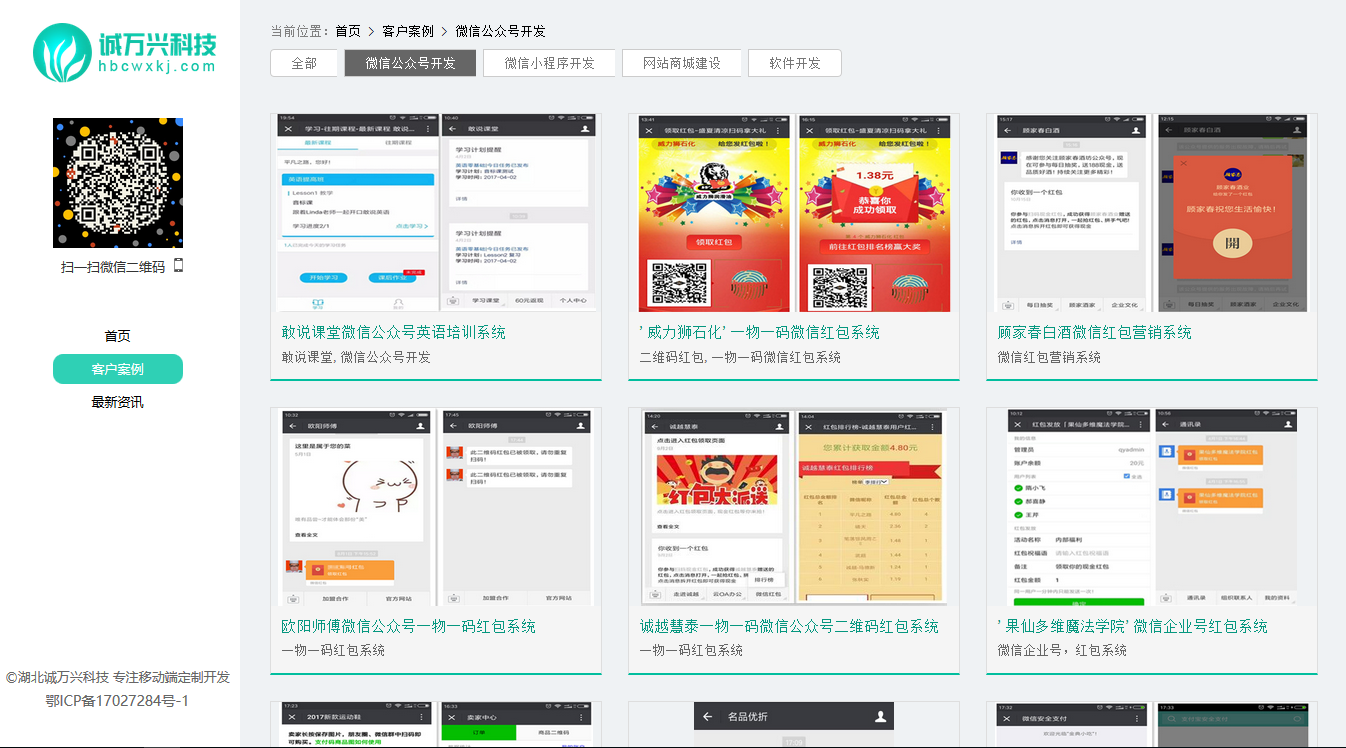Open 最新资讯 in the sidebar
The width and height of the screenshot is (1346, 748).
[x=117, y=402]
